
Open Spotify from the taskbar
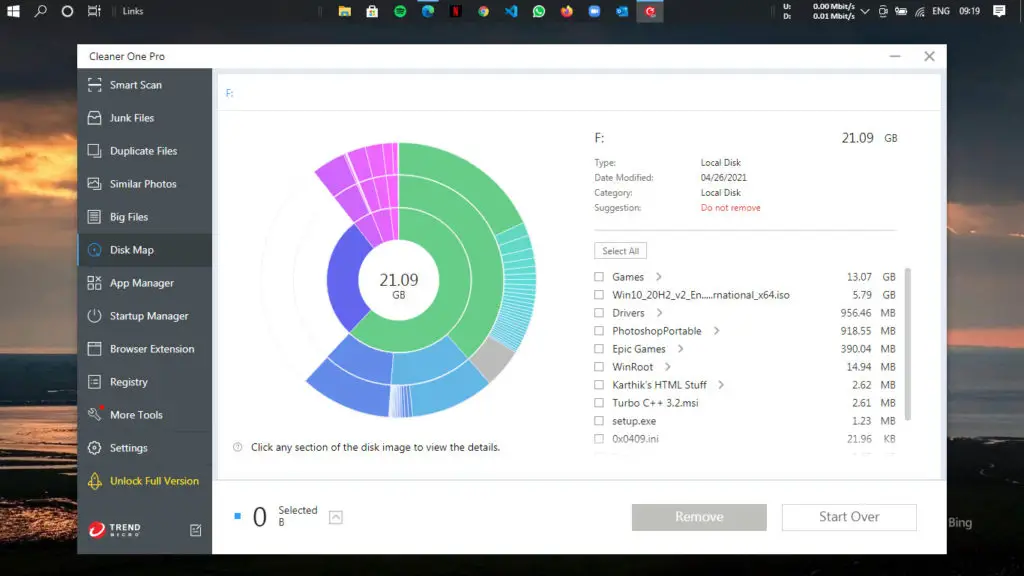coord(400,11)
